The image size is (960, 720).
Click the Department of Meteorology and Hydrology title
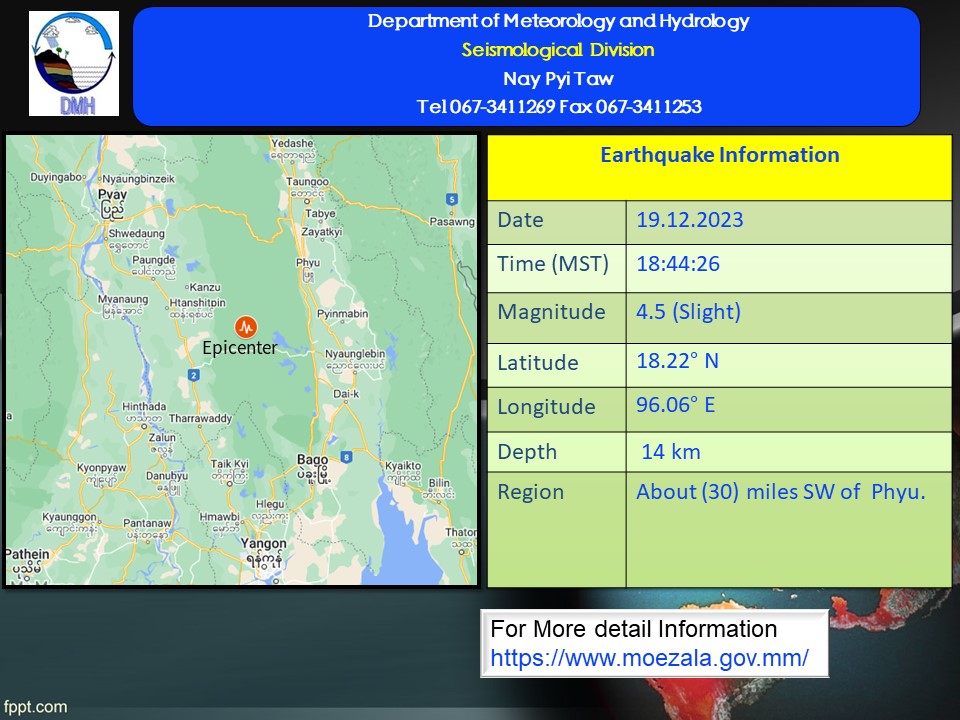point(558,21)
